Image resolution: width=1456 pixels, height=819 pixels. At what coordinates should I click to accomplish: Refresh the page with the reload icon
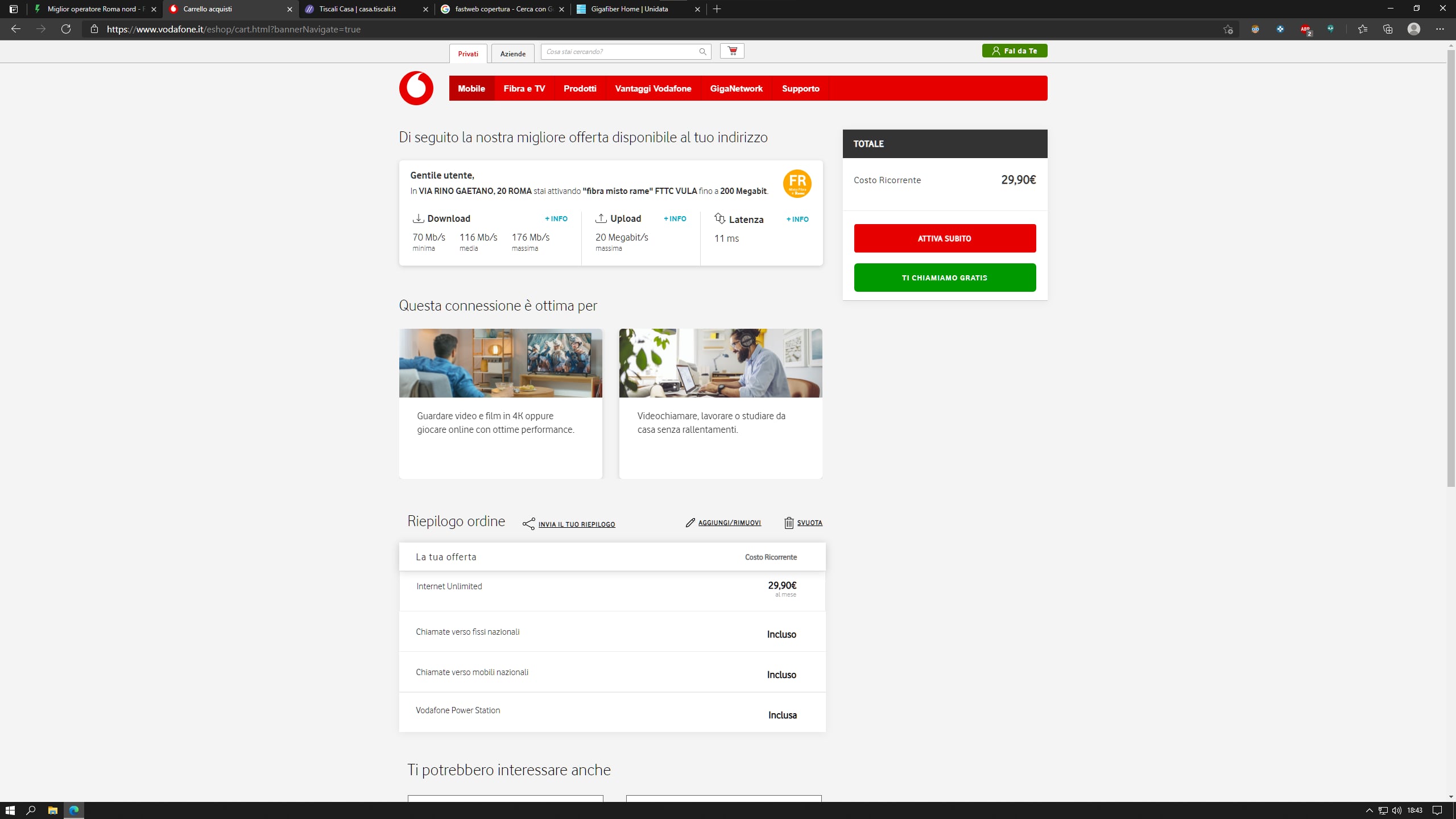pos(66,29)
